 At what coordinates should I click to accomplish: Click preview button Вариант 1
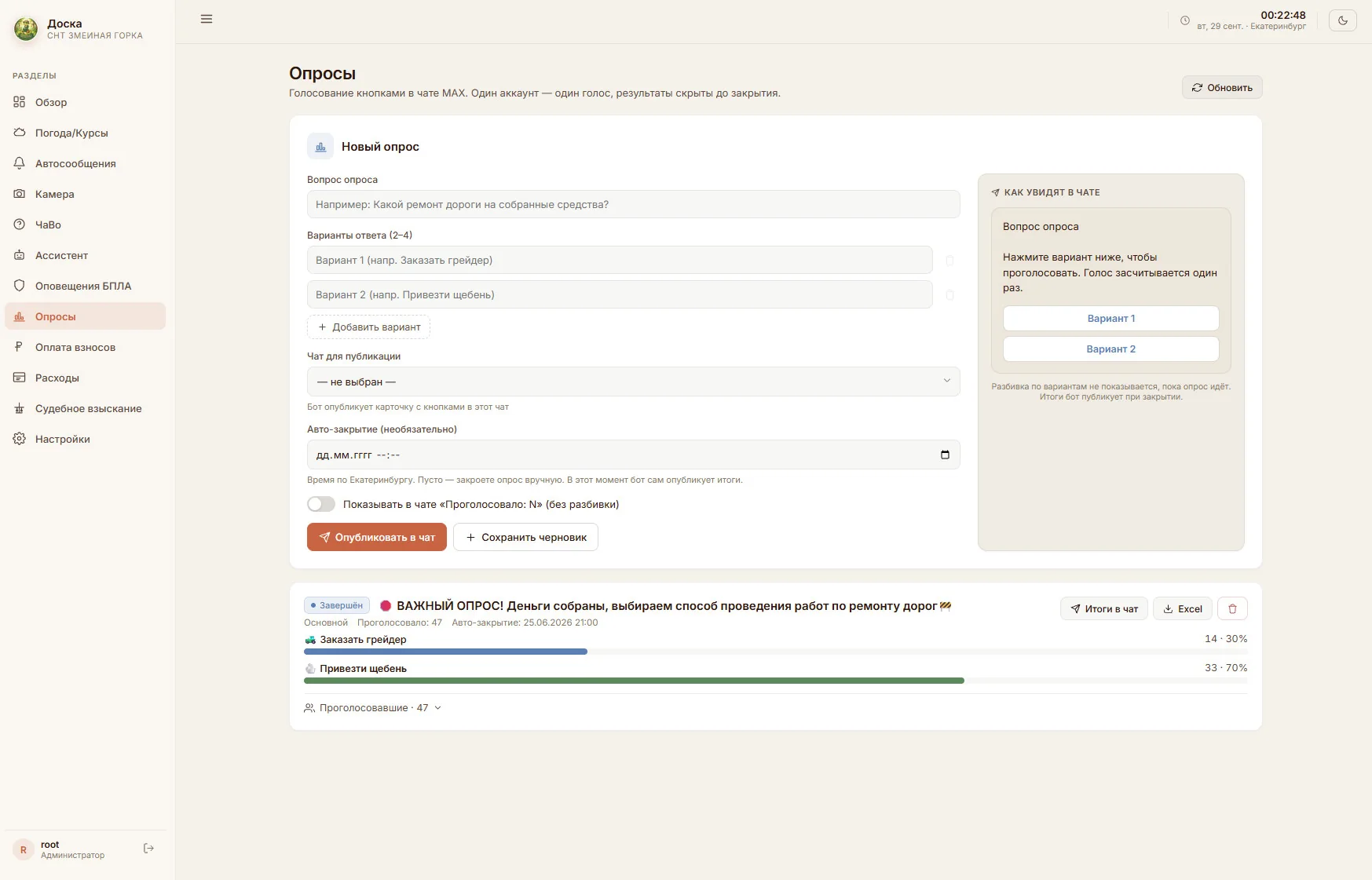(1110, 318)
